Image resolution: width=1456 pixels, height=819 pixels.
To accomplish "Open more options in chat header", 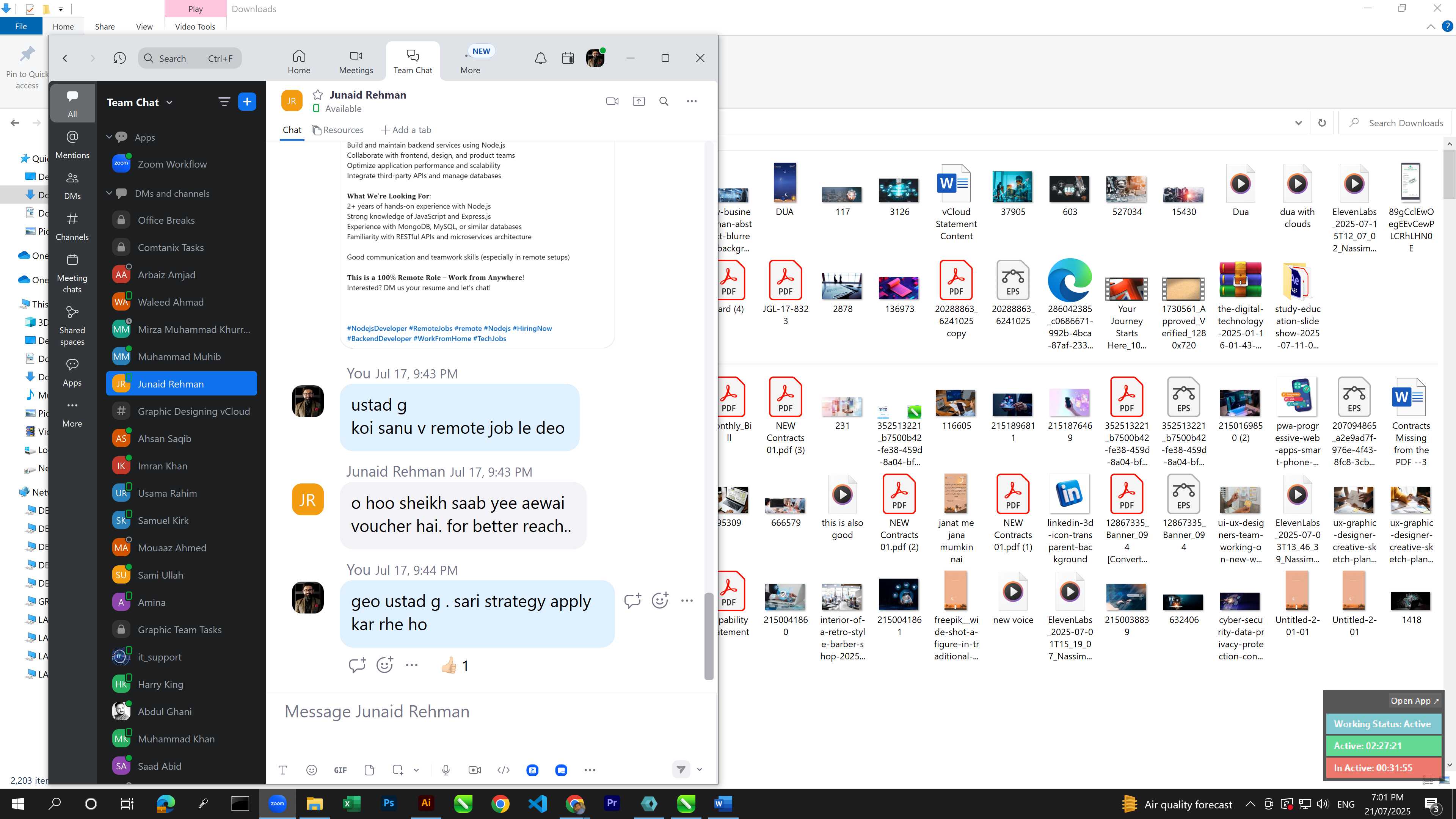I will [x=692, y=101].
